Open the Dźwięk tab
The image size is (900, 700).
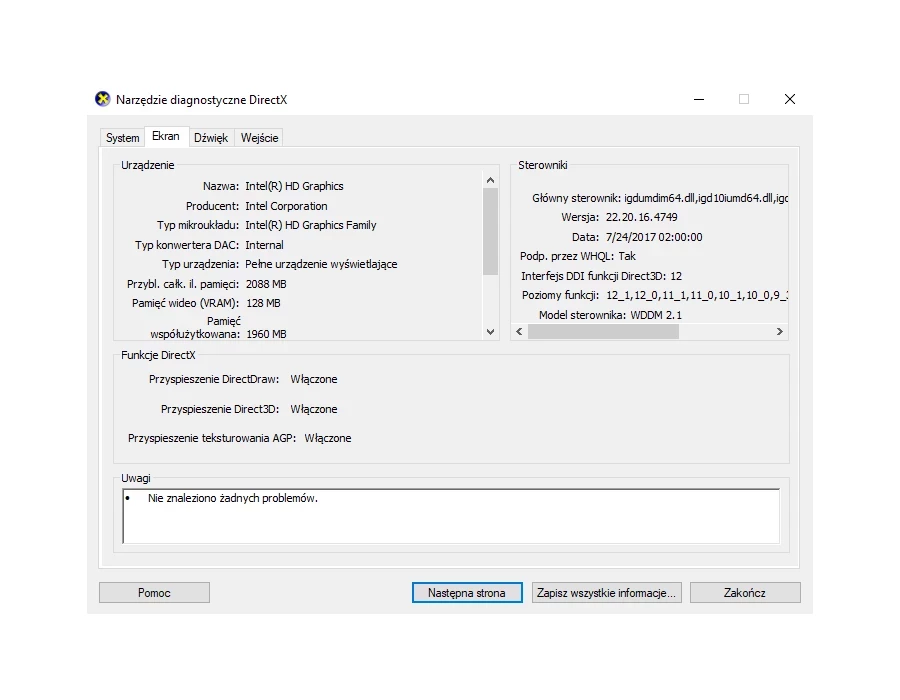pyautogui.click(x=211, y=138)
